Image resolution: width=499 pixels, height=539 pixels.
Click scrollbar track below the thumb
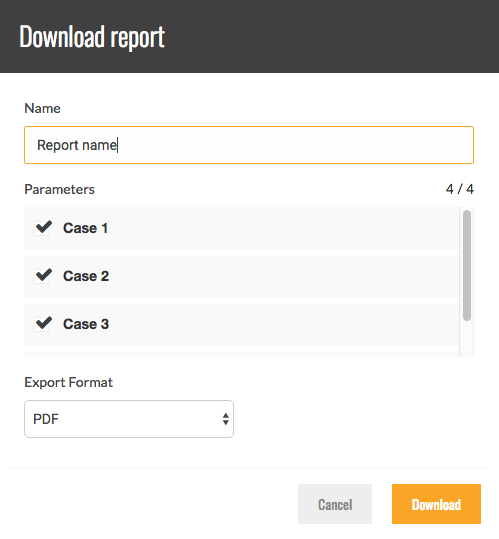click(467, 339)
